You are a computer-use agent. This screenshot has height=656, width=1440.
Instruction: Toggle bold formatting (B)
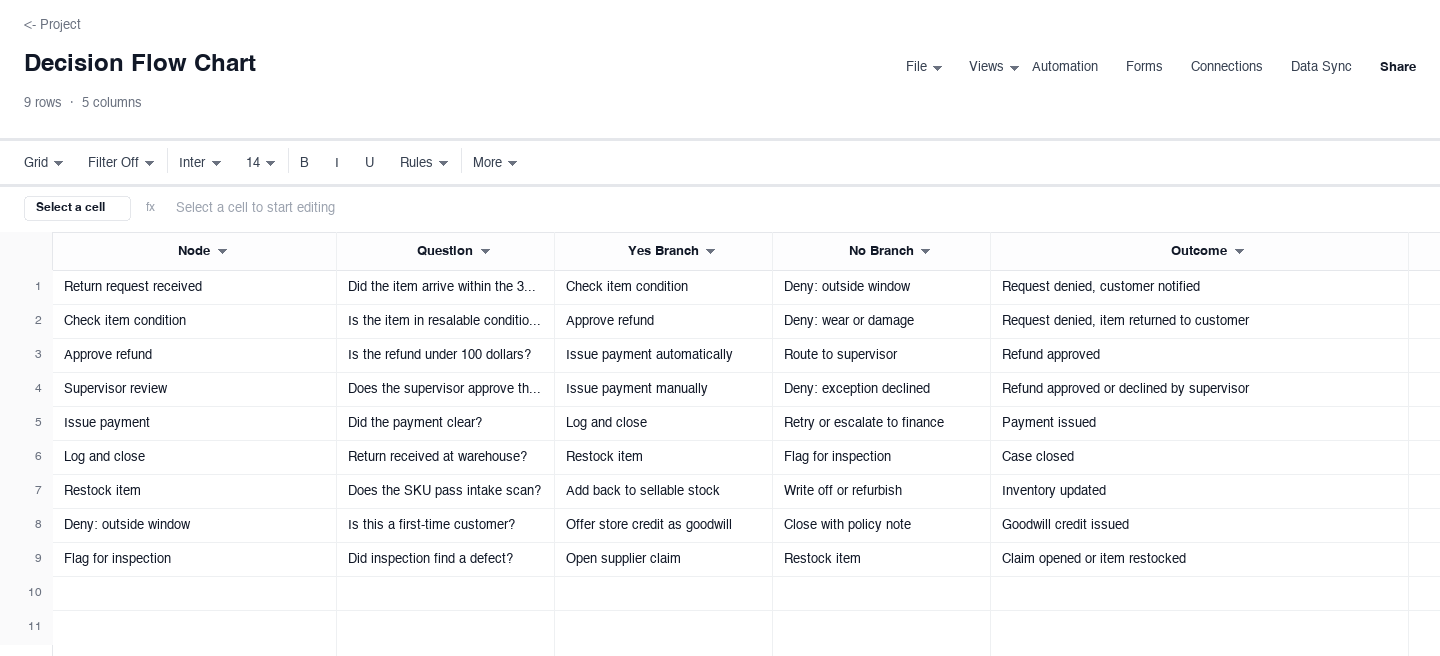[x=305, y=163]
